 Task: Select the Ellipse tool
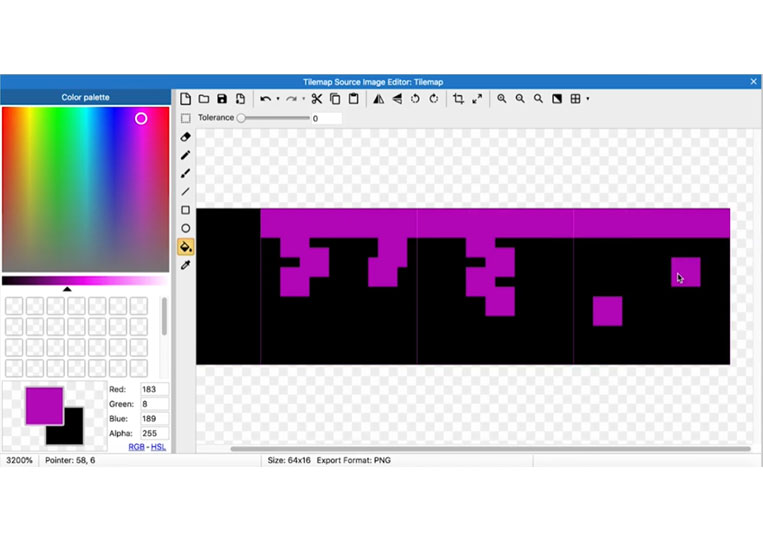185,228
